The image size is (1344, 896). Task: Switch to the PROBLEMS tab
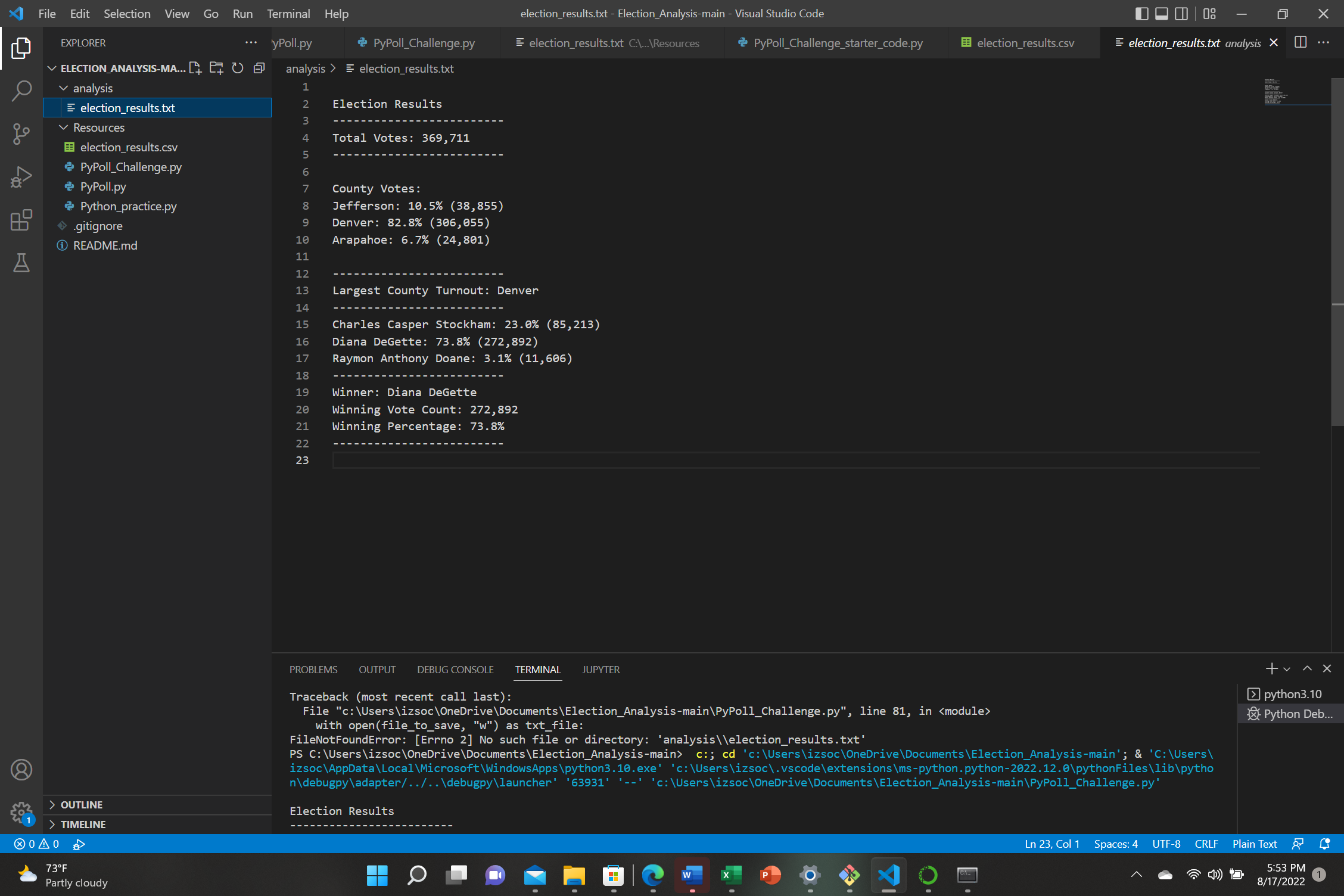[x=313, y=669]
